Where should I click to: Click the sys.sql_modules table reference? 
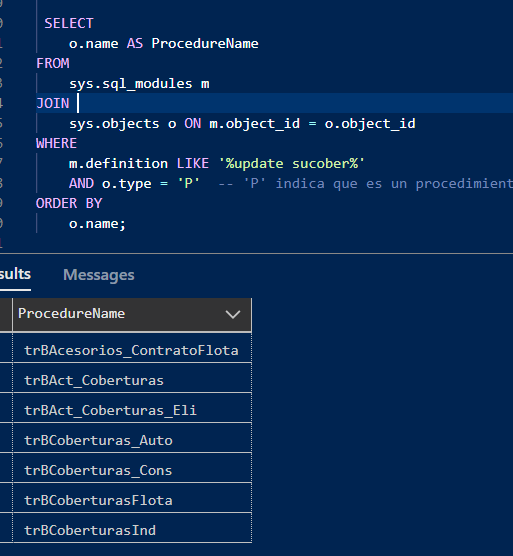pyautogui.click(x=130, y=84)
